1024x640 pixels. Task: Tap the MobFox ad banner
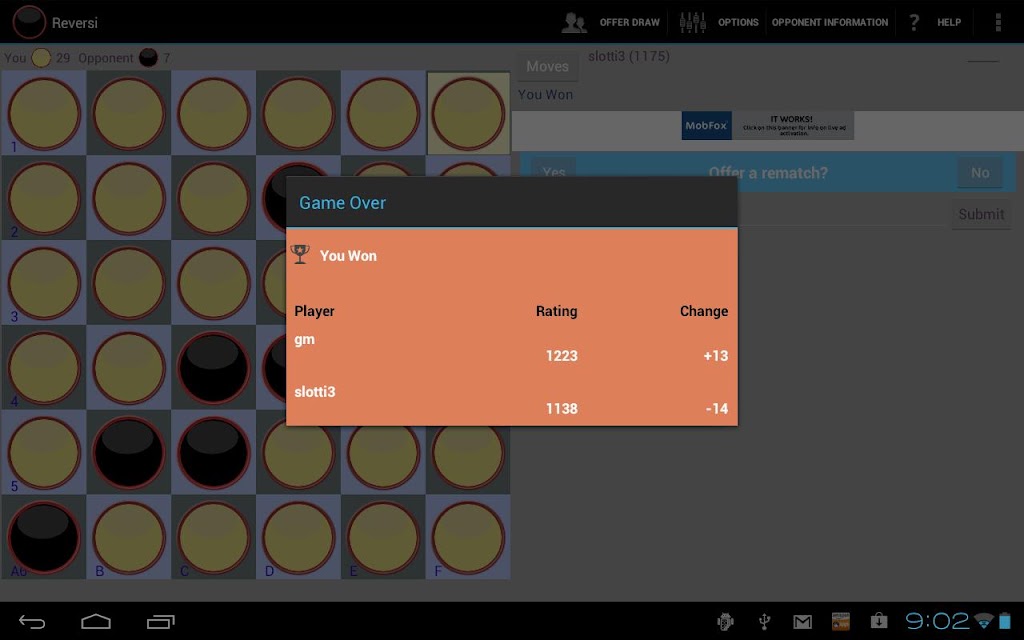[767, 125]
